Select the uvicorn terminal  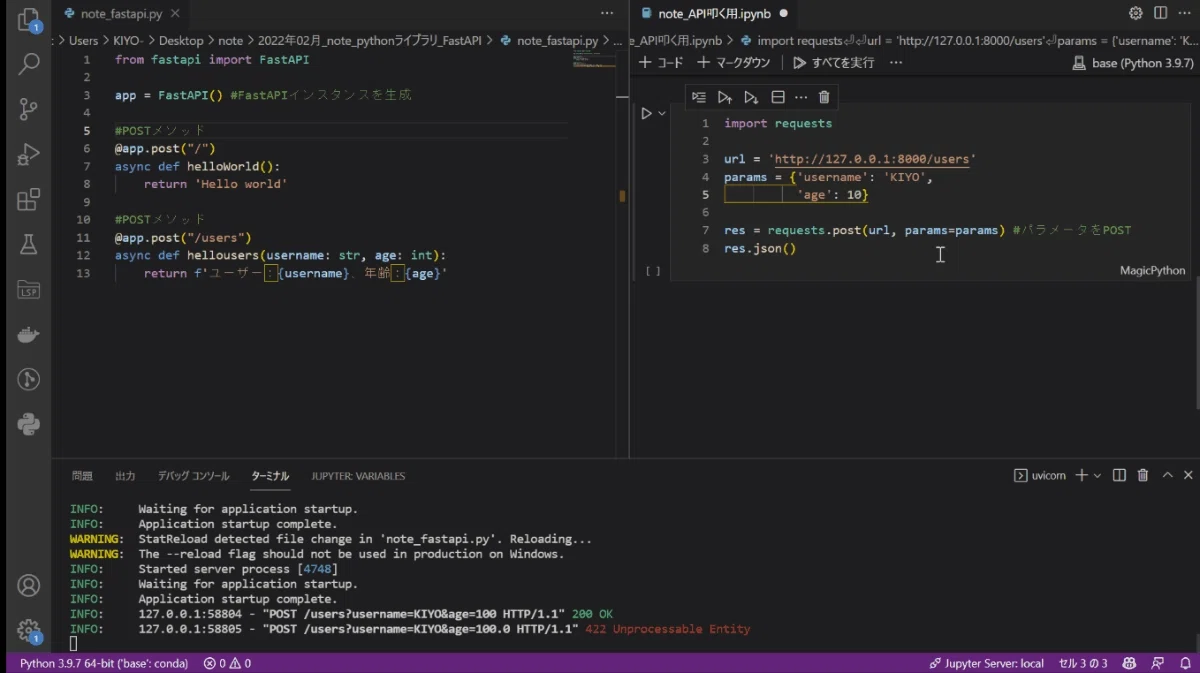coord(1040,476)
